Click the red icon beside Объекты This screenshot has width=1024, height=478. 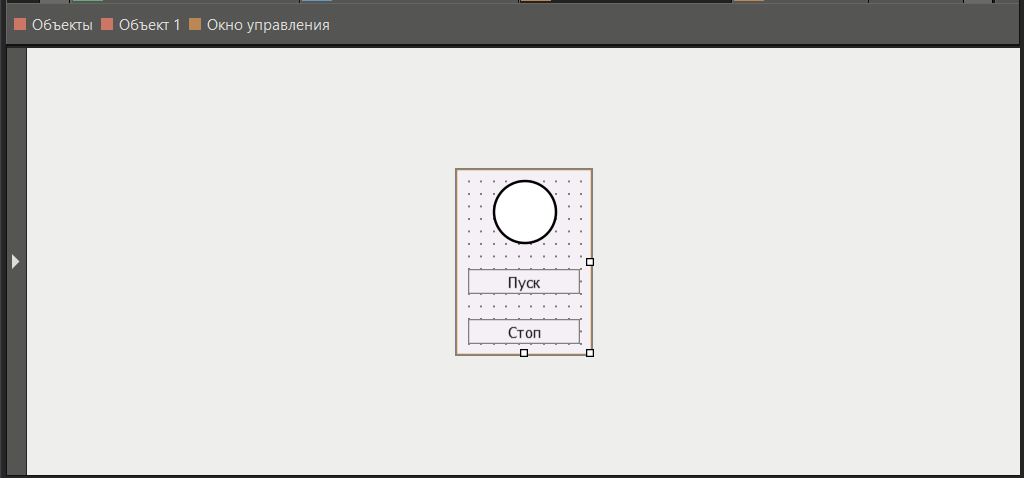[x=20, y=25]
